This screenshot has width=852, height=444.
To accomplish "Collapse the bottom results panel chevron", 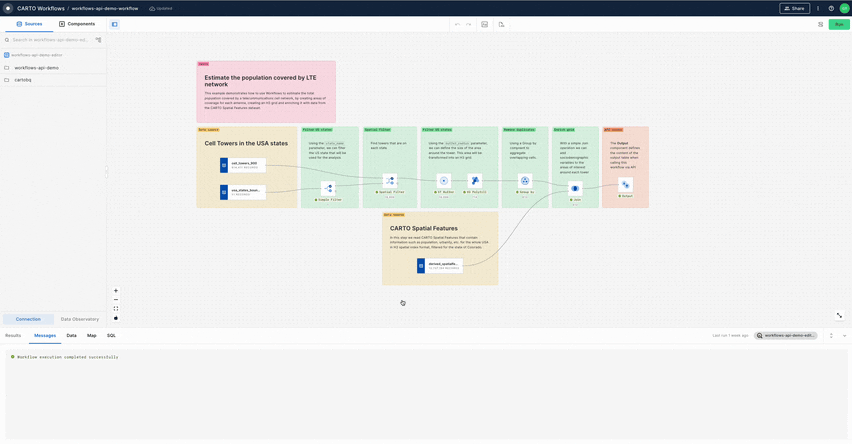I will click(x=844, y=336).
